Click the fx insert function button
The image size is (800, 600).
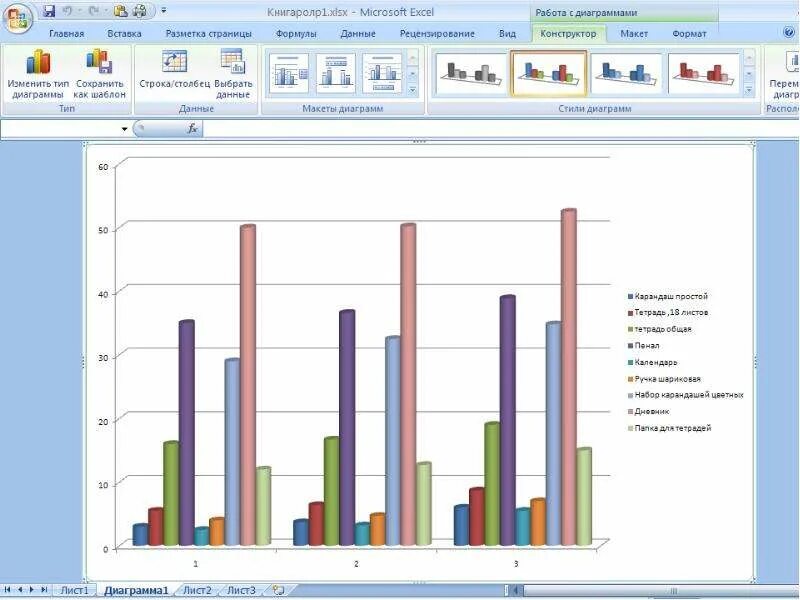(x=192, y=129)
